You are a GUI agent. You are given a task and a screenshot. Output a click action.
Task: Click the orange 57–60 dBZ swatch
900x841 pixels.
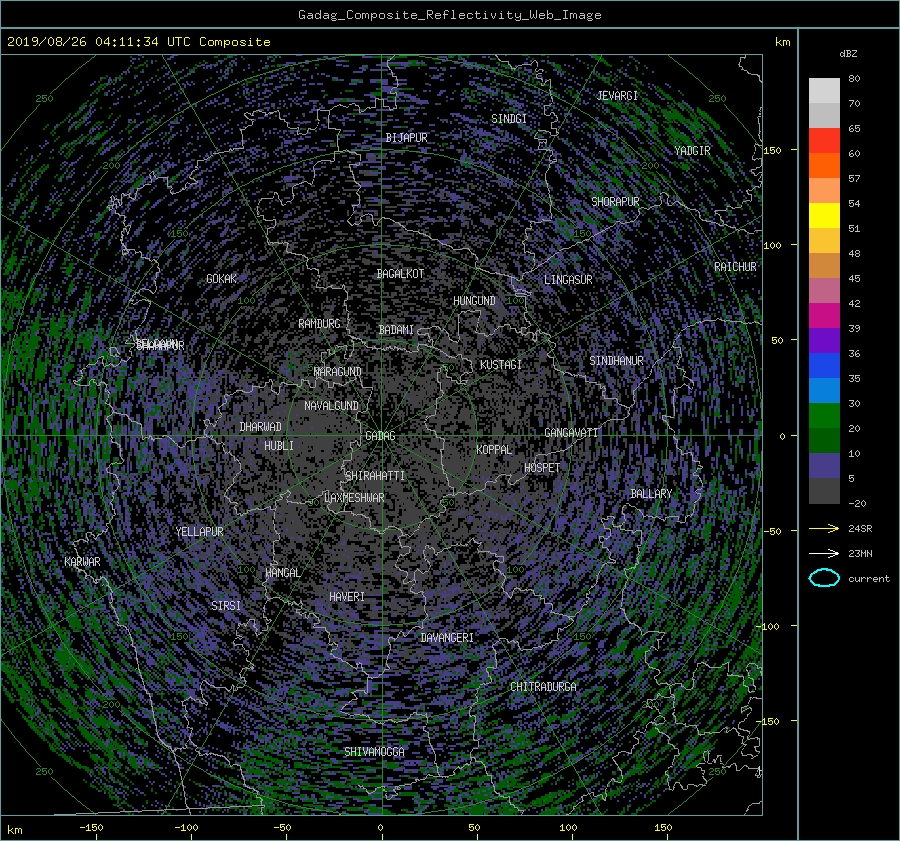click(824, 166)
